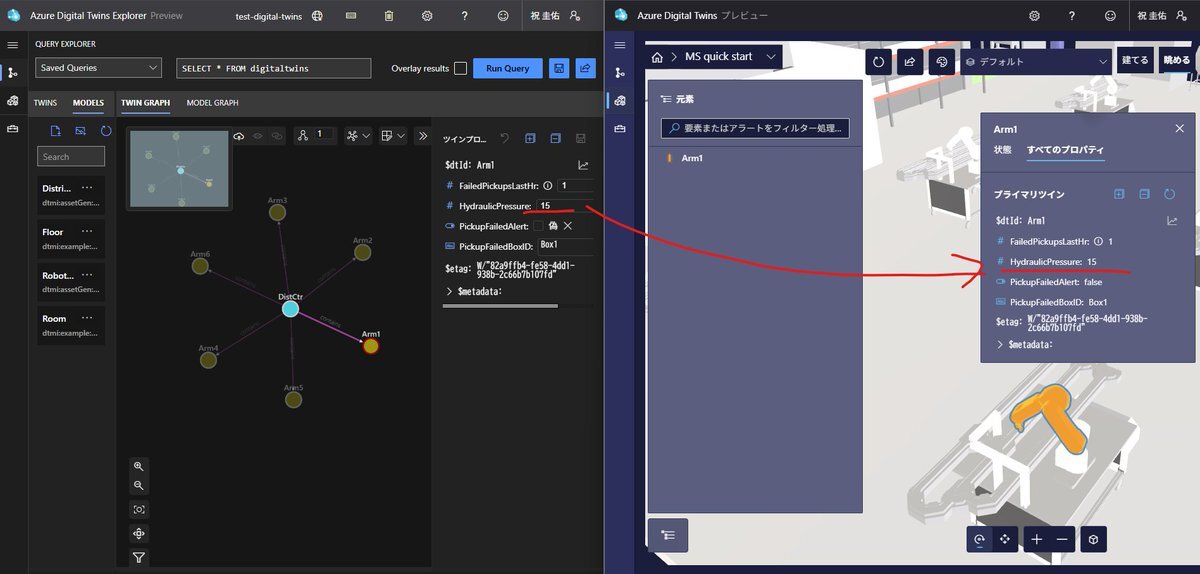Open the すべてのプロパティ tab
Viewport: 1200px width, 574px height.
tap(1066, 150)
